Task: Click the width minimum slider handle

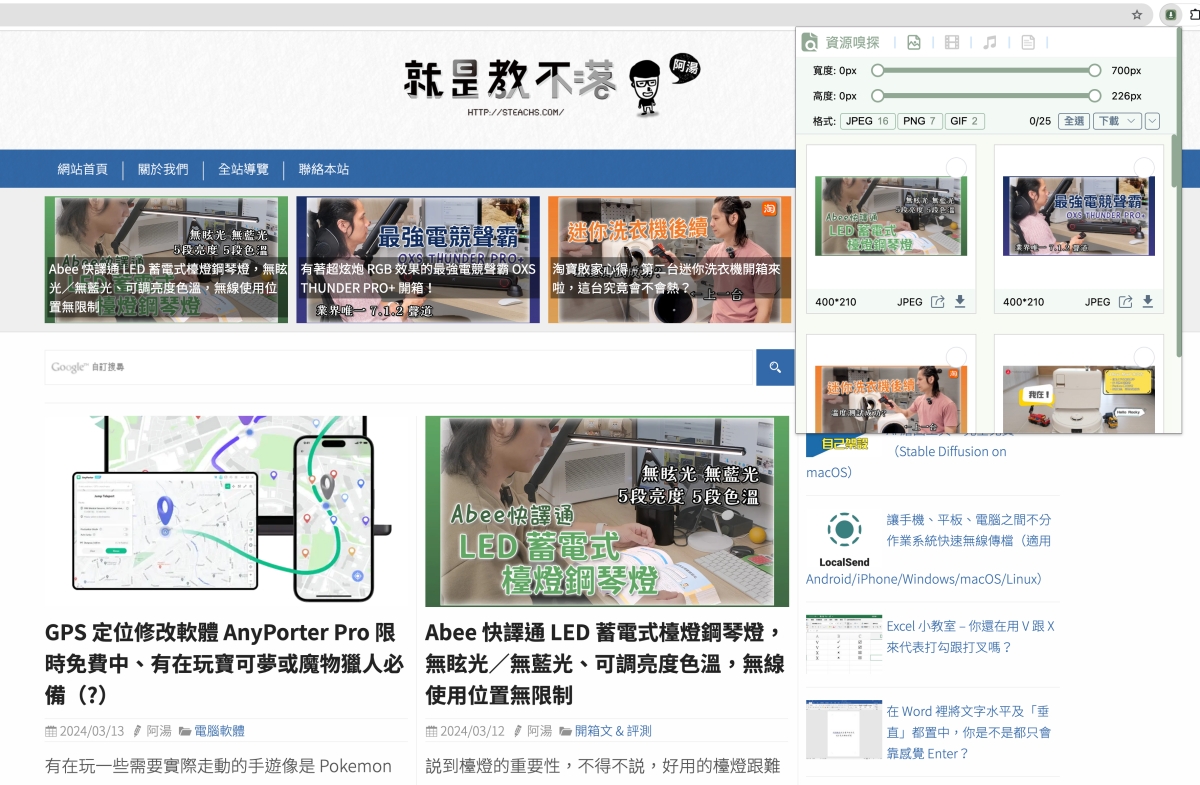Action: coord(877,70)
